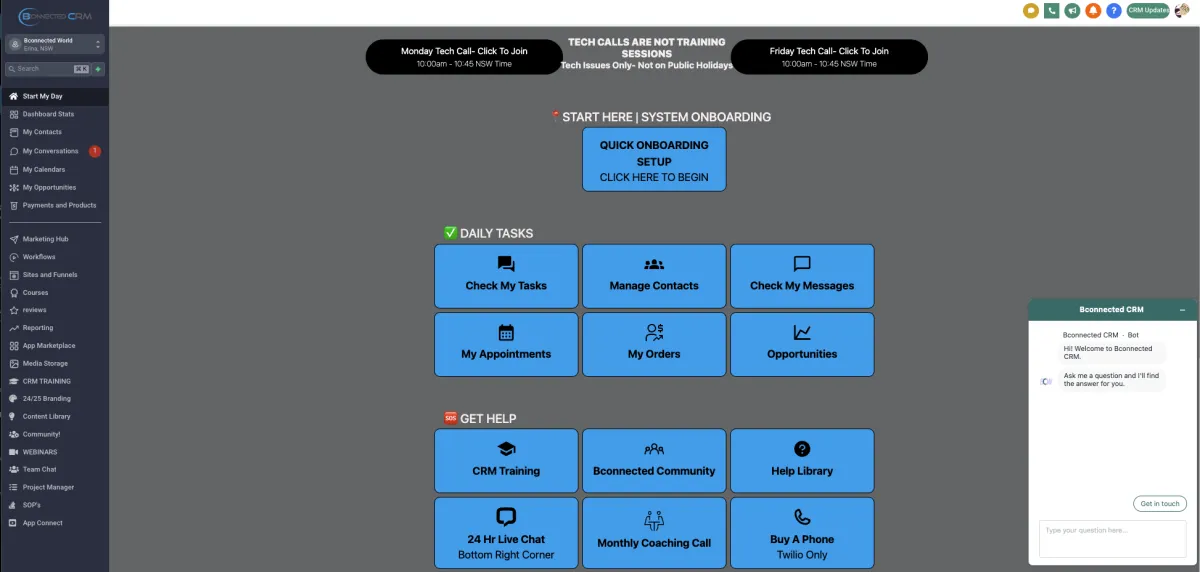Screen dimensions: 1200x572
Task: Click the reviews star icon in sidebar
Action: tap(14, 310)
